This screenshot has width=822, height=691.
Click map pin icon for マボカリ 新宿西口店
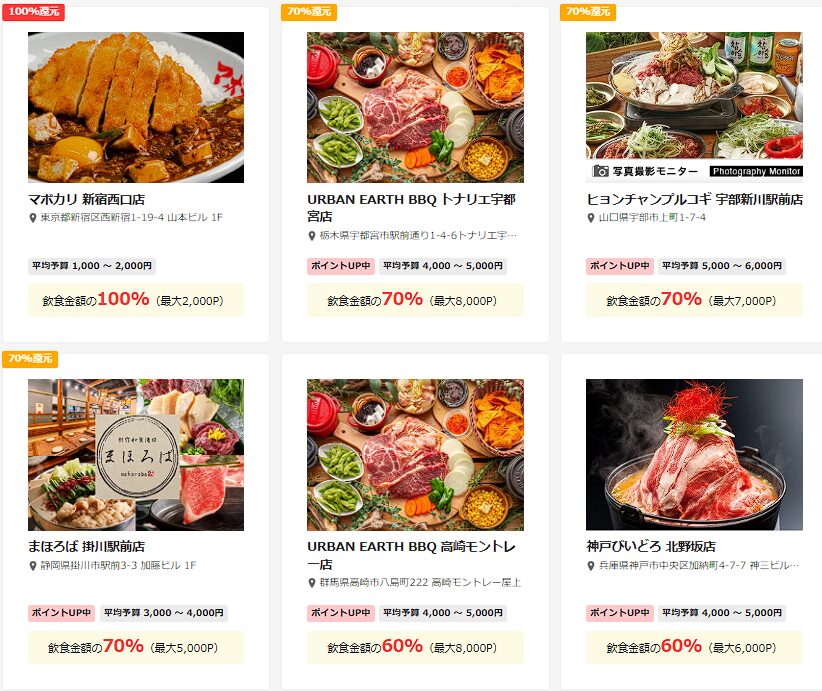click(x=33, y=218)
